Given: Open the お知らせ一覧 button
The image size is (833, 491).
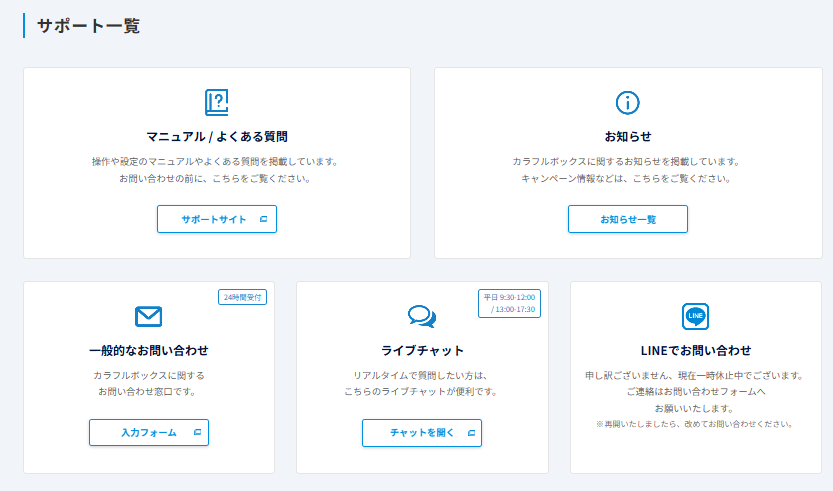Looking at the screenshot, I should pos(627,219).
